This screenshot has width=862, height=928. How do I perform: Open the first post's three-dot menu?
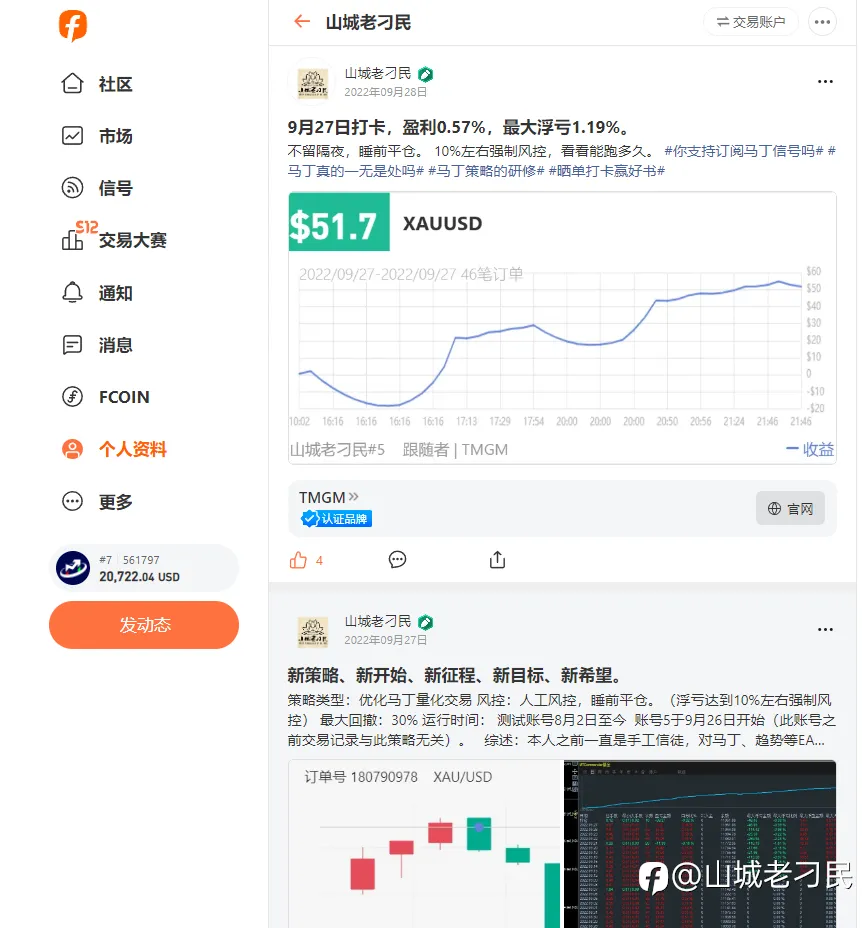tap(825, 82)
